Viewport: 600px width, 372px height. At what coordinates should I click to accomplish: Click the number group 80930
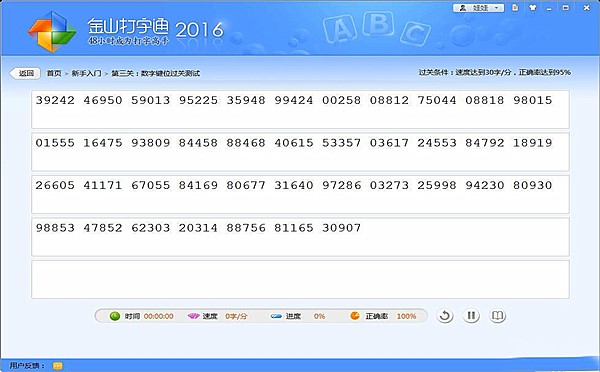click(x=533, y=185)
